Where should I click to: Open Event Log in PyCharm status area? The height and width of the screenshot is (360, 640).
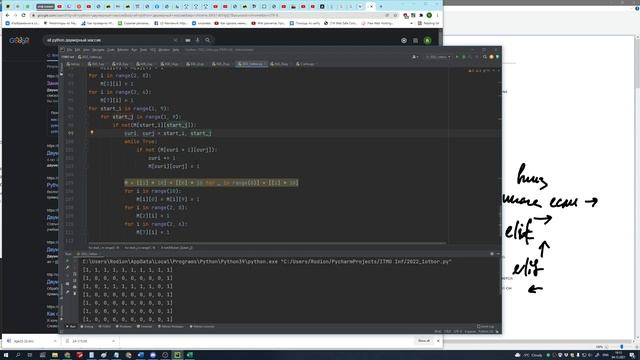[x=485, y=327]
